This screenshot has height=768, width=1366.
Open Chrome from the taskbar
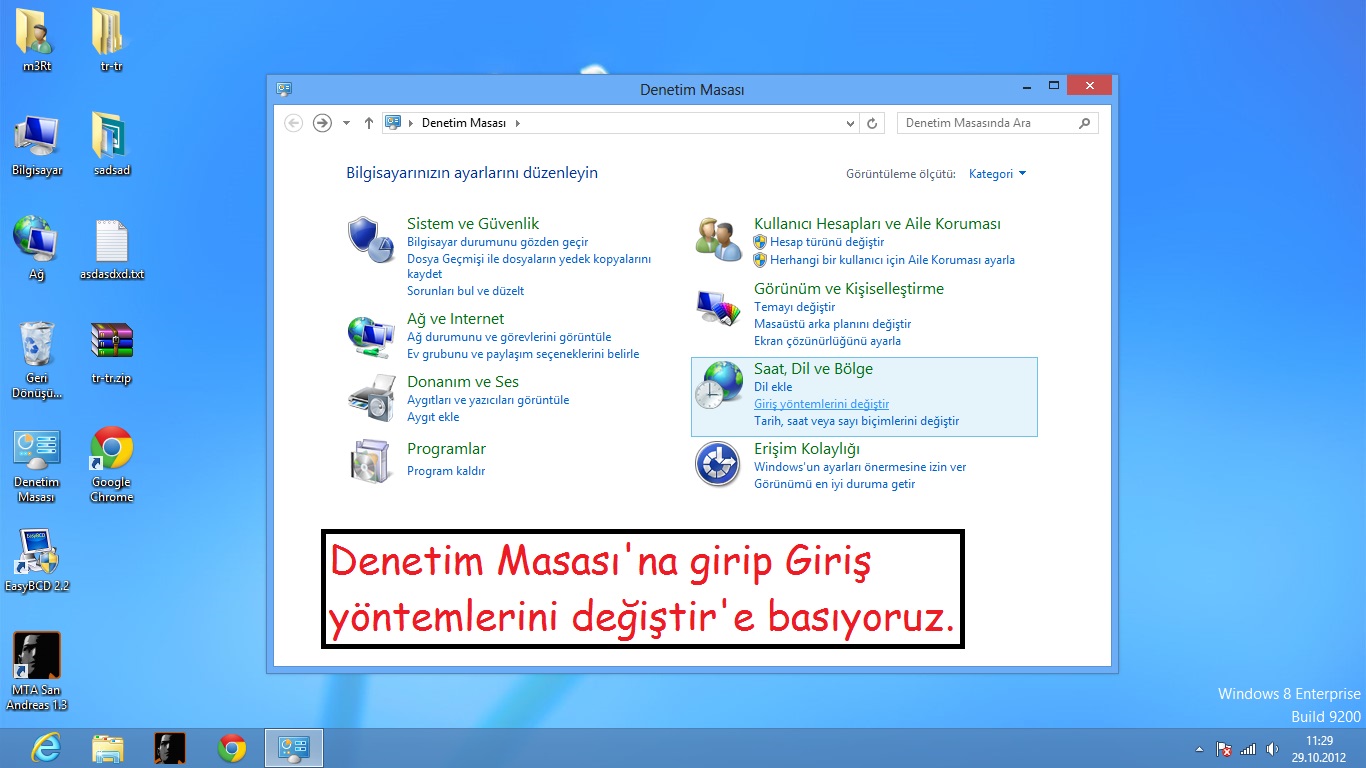pyautogui.click(x=232, y=748)
